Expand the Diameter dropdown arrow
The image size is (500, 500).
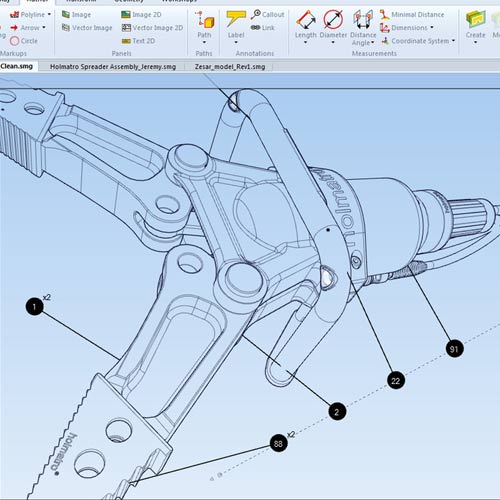[333, 42]
